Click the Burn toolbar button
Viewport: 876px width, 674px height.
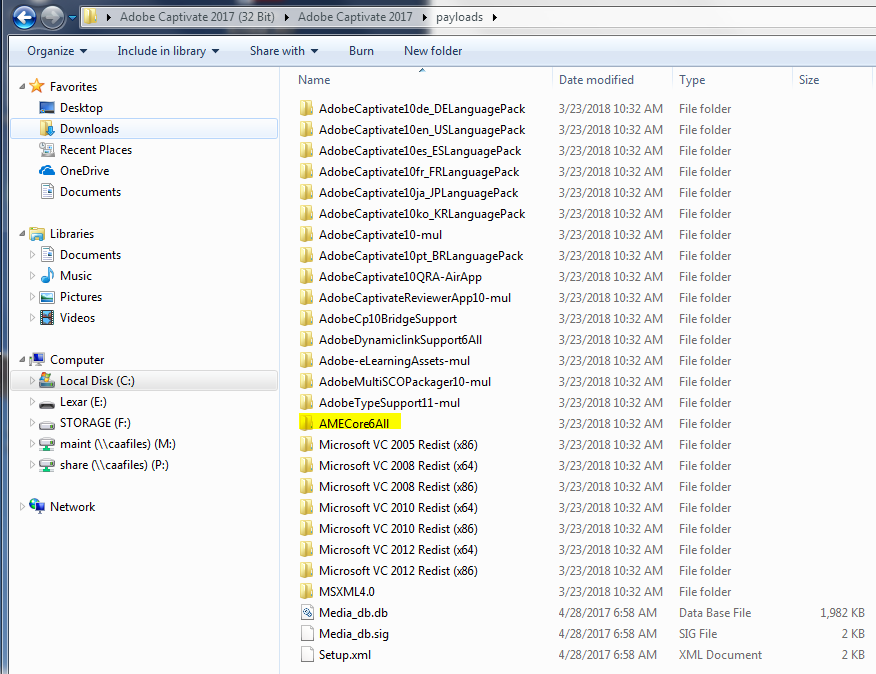[361, 51]
